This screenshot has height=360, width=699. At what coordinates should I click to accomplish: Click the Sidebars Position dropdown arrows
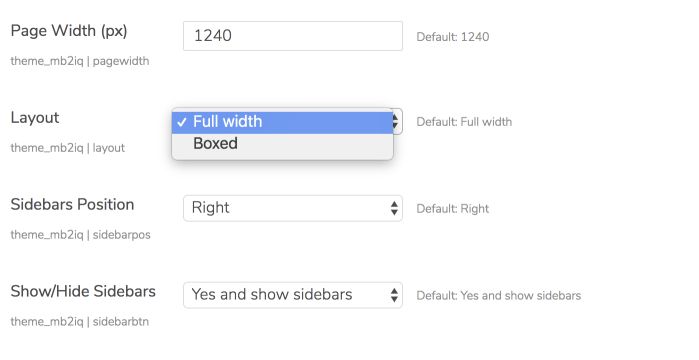394,208
